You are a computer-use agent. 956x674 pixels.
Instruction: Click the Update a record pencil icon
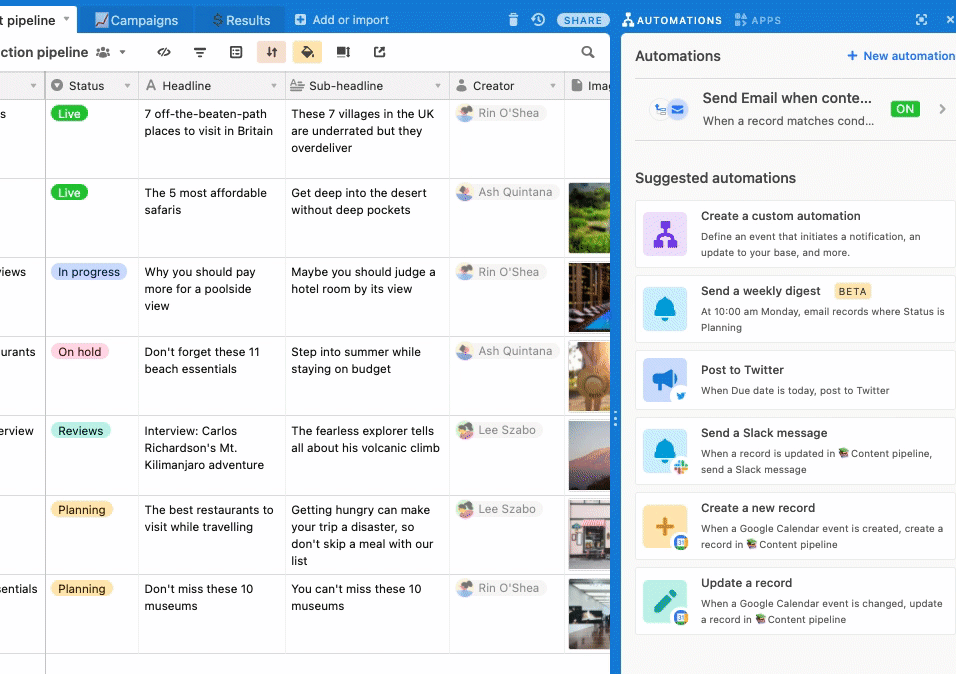(x=665, y=601)
